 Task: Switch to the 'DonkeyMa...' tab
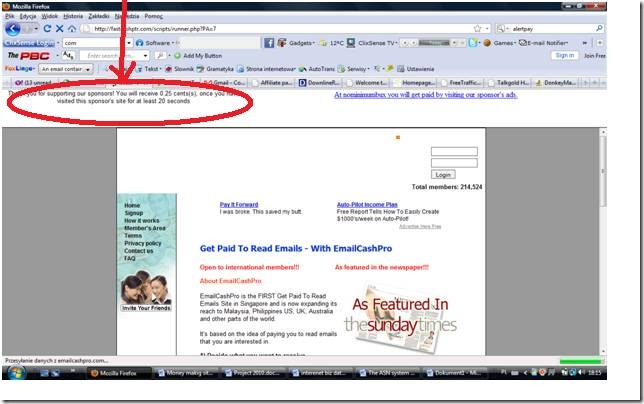(x=555, y=83)
